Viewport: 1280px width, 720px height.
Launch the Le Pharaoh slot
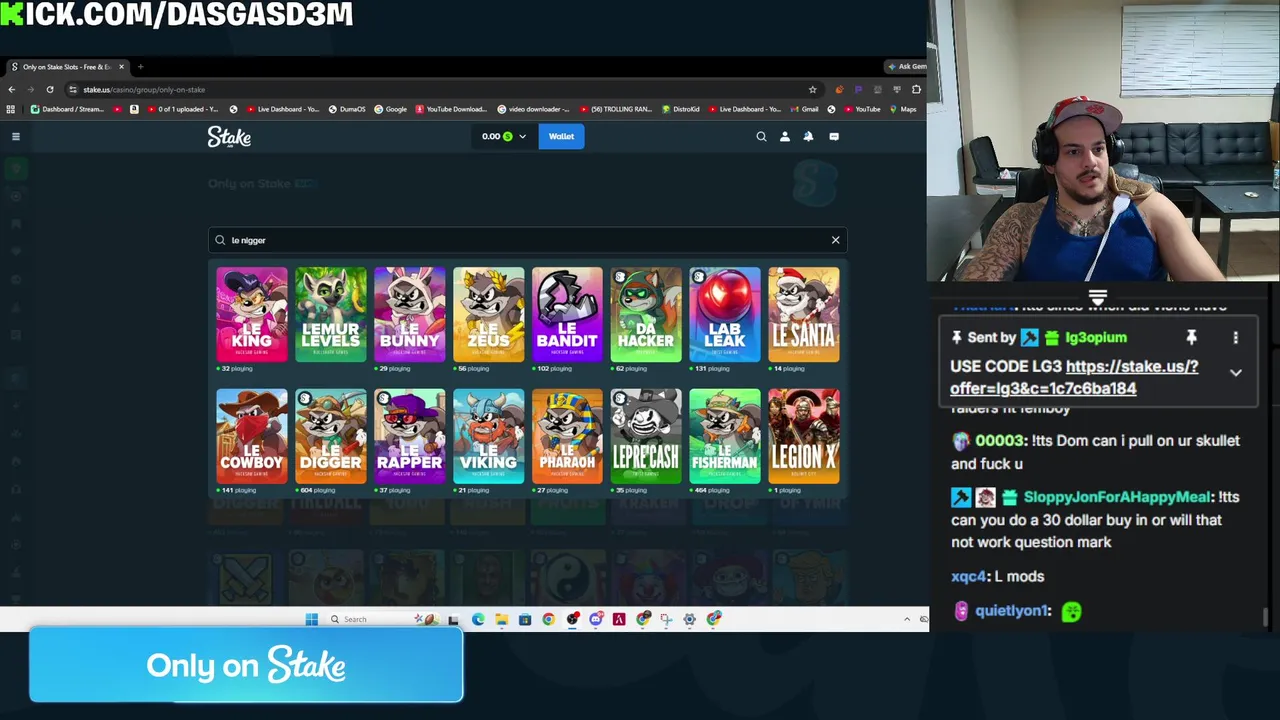pos(568,436)
